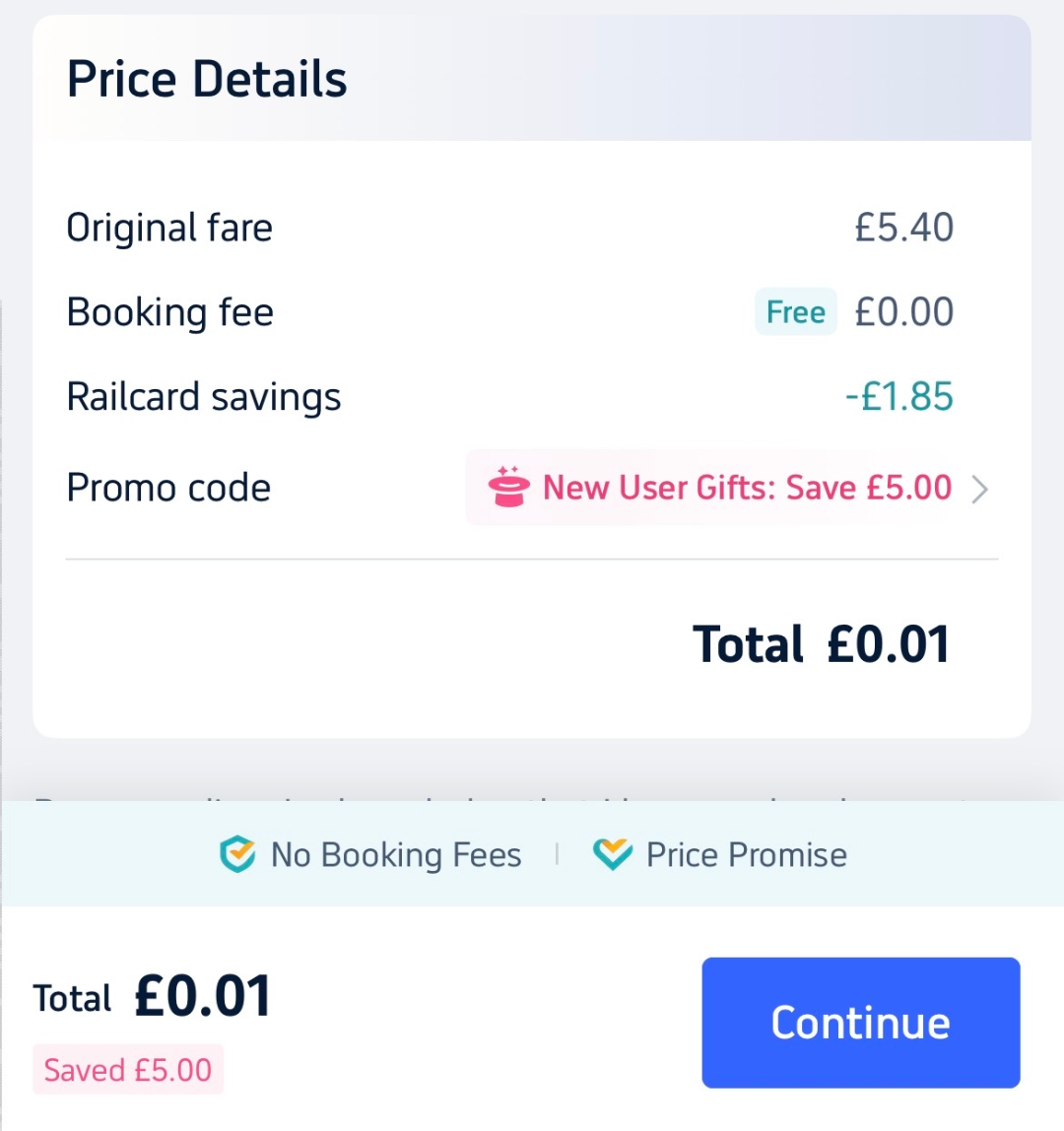Expand promo code chevron arrow
This screenshot has width=1064, height=1131.
pos(979,489)
